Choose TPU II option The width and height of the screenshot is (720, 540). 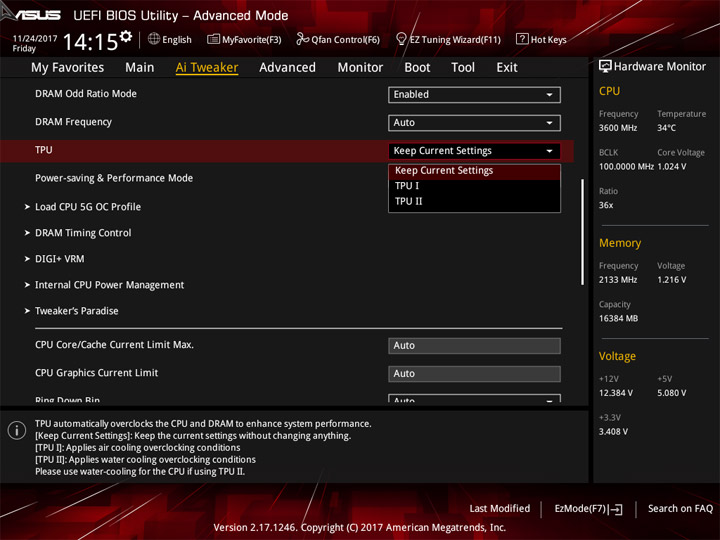(x=474, y=202)
